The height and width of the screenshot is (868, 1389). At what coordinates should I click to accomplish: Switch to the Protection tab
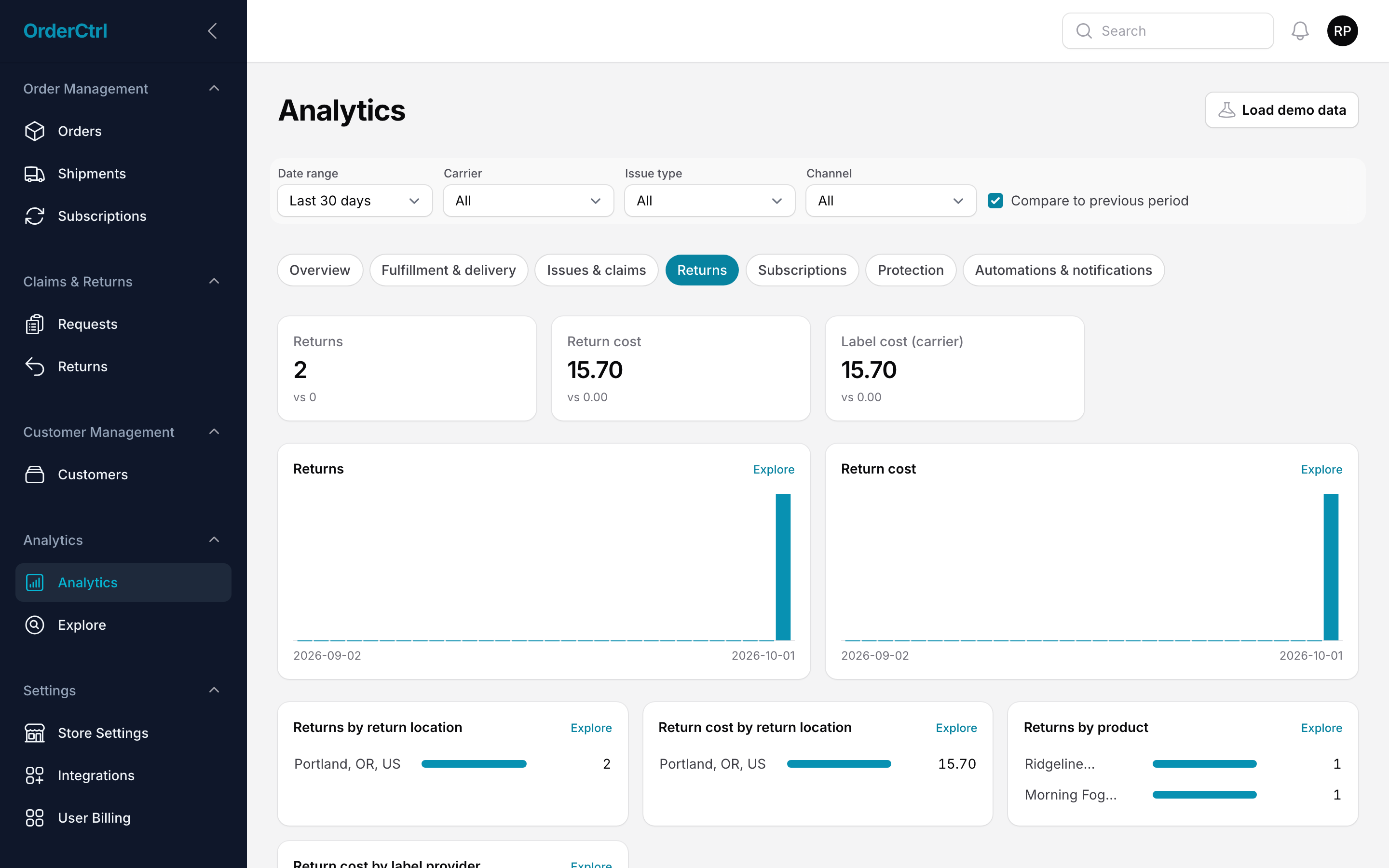point(910,270)
